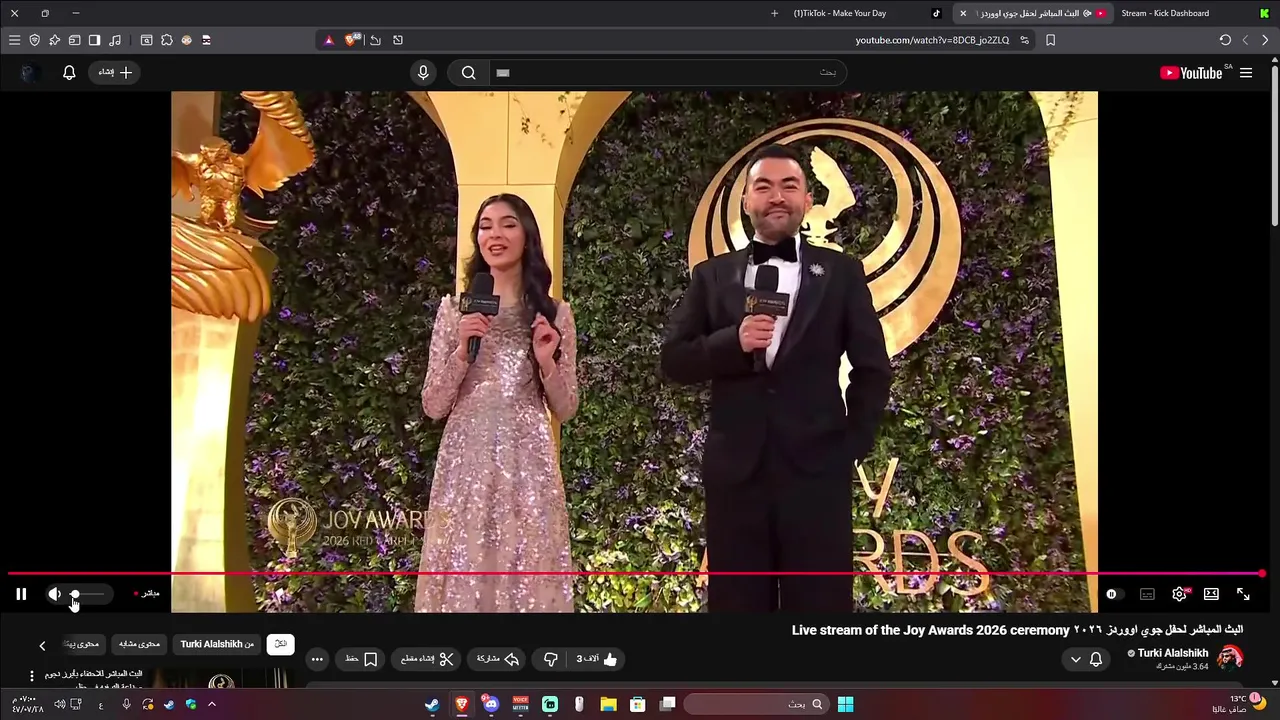Enter fullscreen mode on the video
Screen dimensions: 1280x720
coord(1243,594)
